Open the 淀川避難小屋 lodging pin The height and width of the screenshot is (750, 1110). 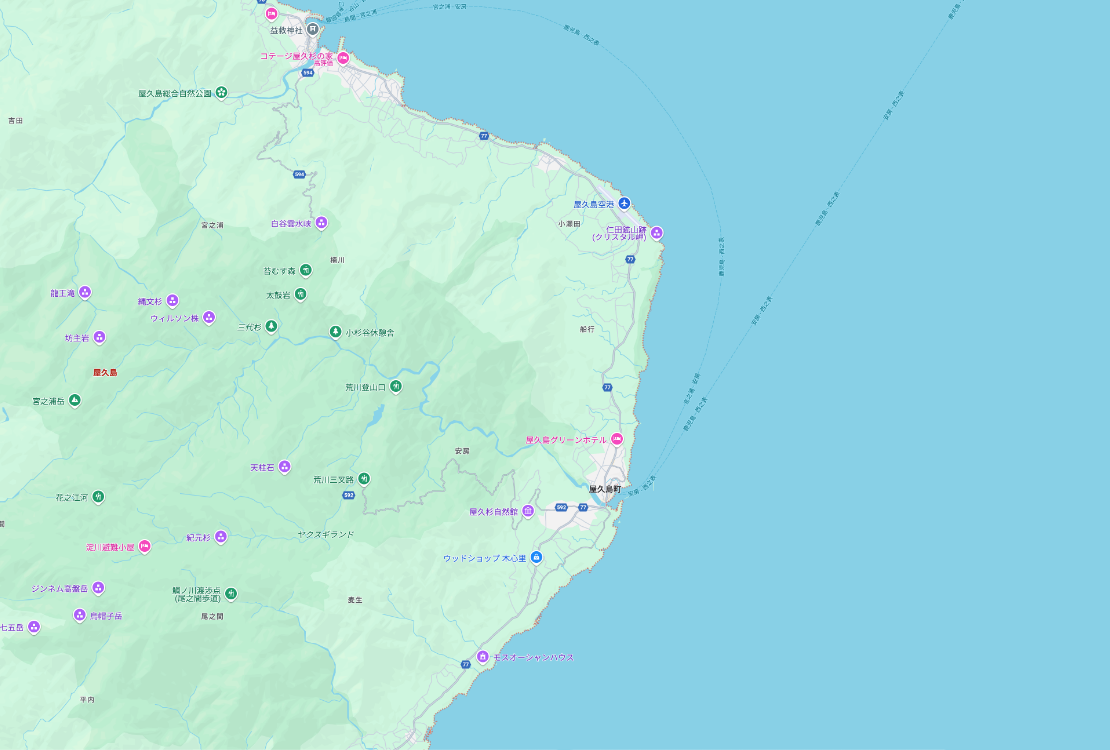coord(145,547)
